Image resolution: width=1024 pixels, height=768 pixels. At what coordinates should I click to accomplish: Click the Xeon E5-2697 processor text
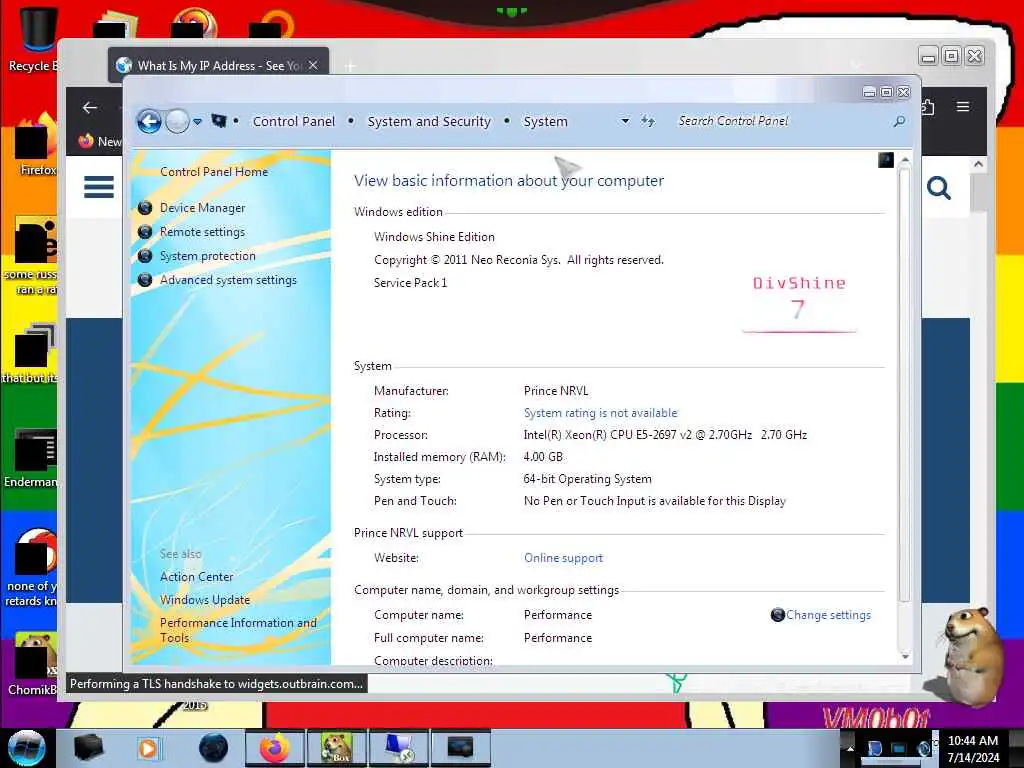pyautogui.click(x=665, y=435)
